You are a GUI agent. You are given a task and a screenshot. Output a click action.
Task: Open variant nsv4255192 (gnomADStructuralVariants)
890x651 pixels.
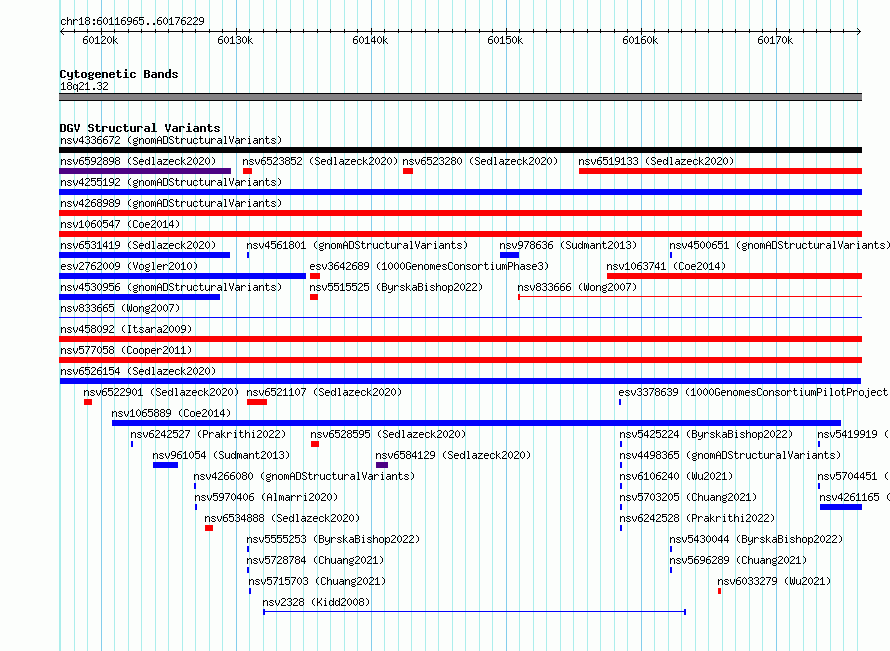point(171,182)
